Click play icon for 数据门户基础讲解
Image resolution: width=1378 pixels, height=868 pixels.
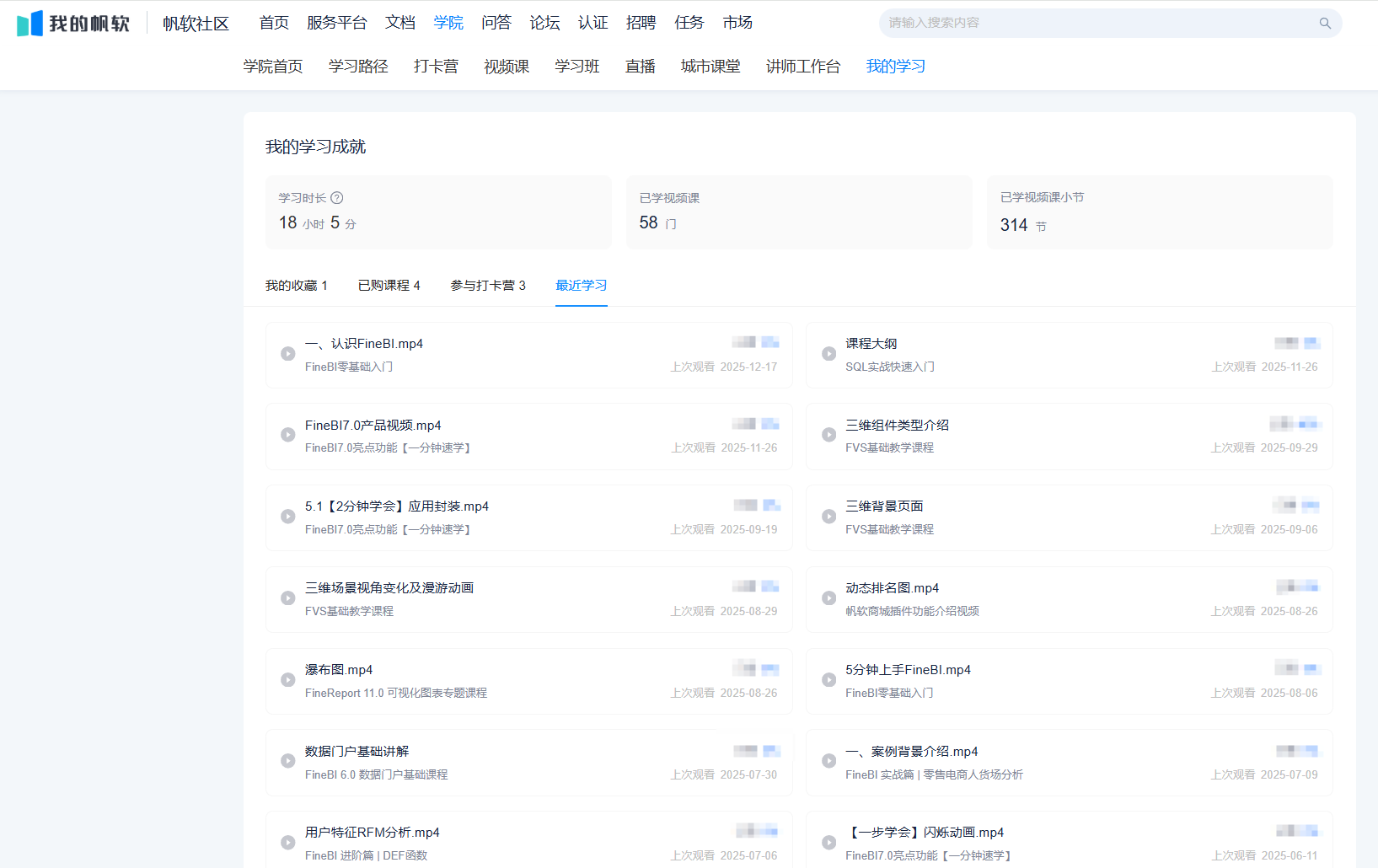click(288, 761)
